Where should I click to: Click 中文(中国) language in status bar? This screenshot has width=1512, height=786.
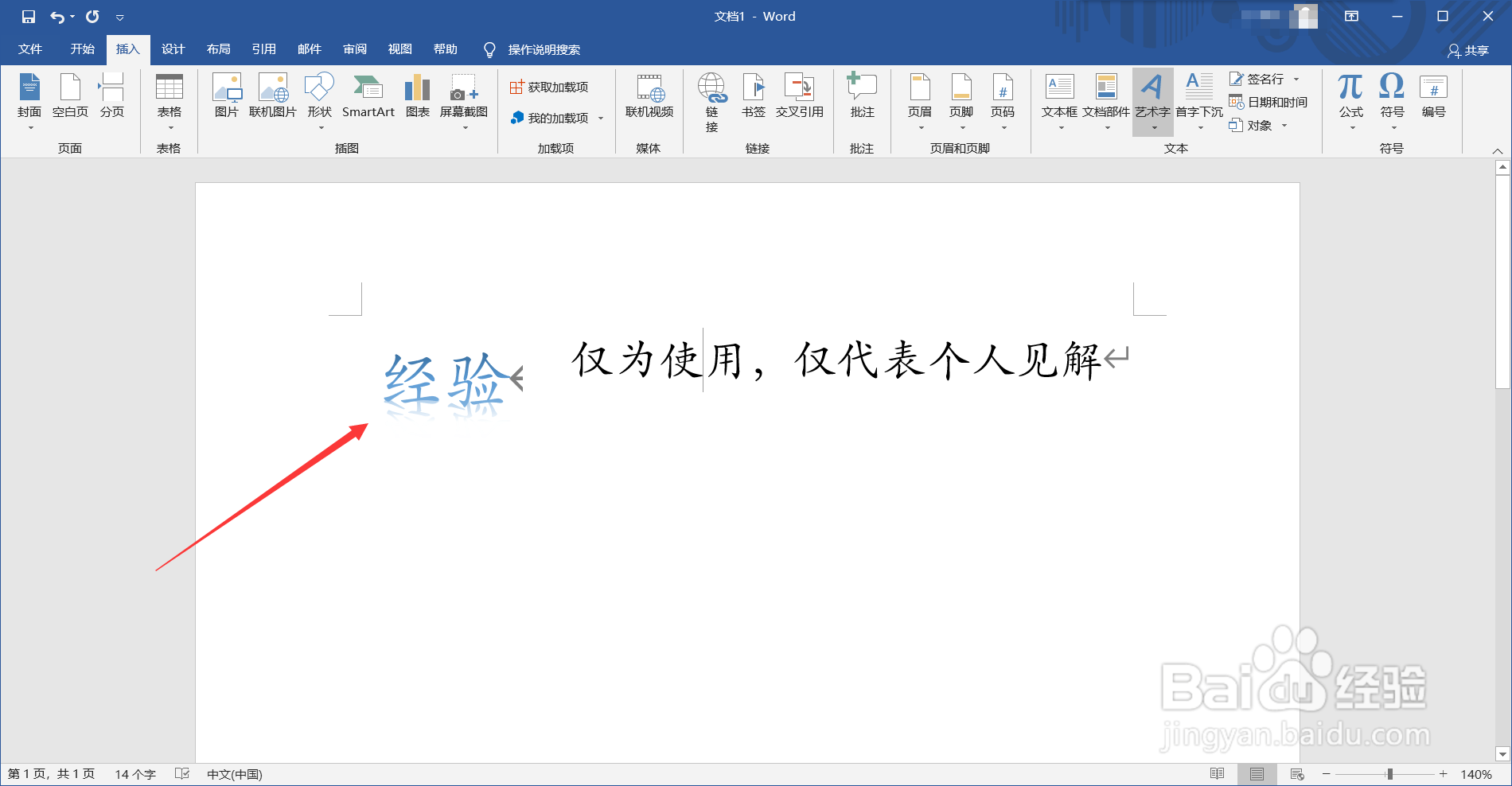click(x=234, y=774)
